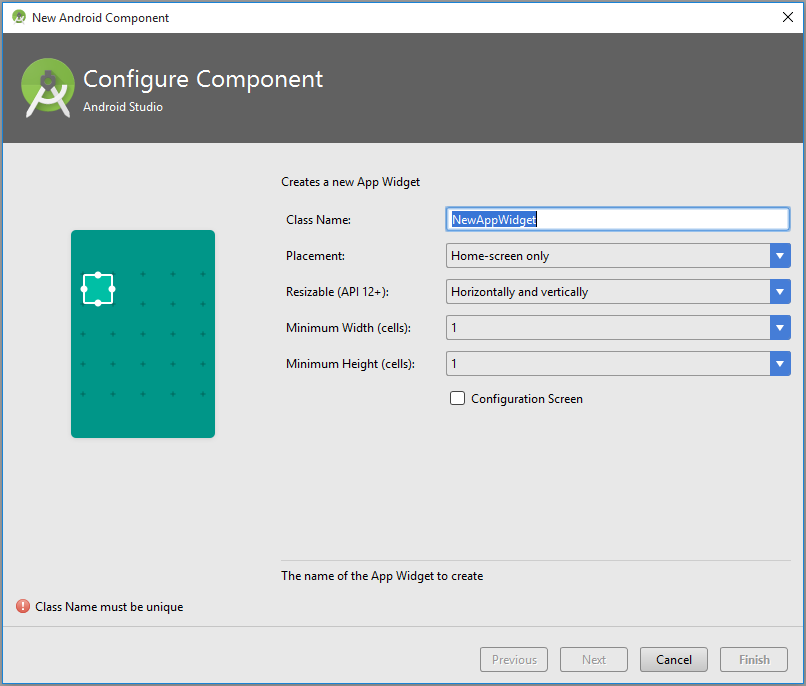The height and width of the screenshot is (686, 806).
Task: Click the red error icon by Class Name warning
Action: tap(23, 606)
